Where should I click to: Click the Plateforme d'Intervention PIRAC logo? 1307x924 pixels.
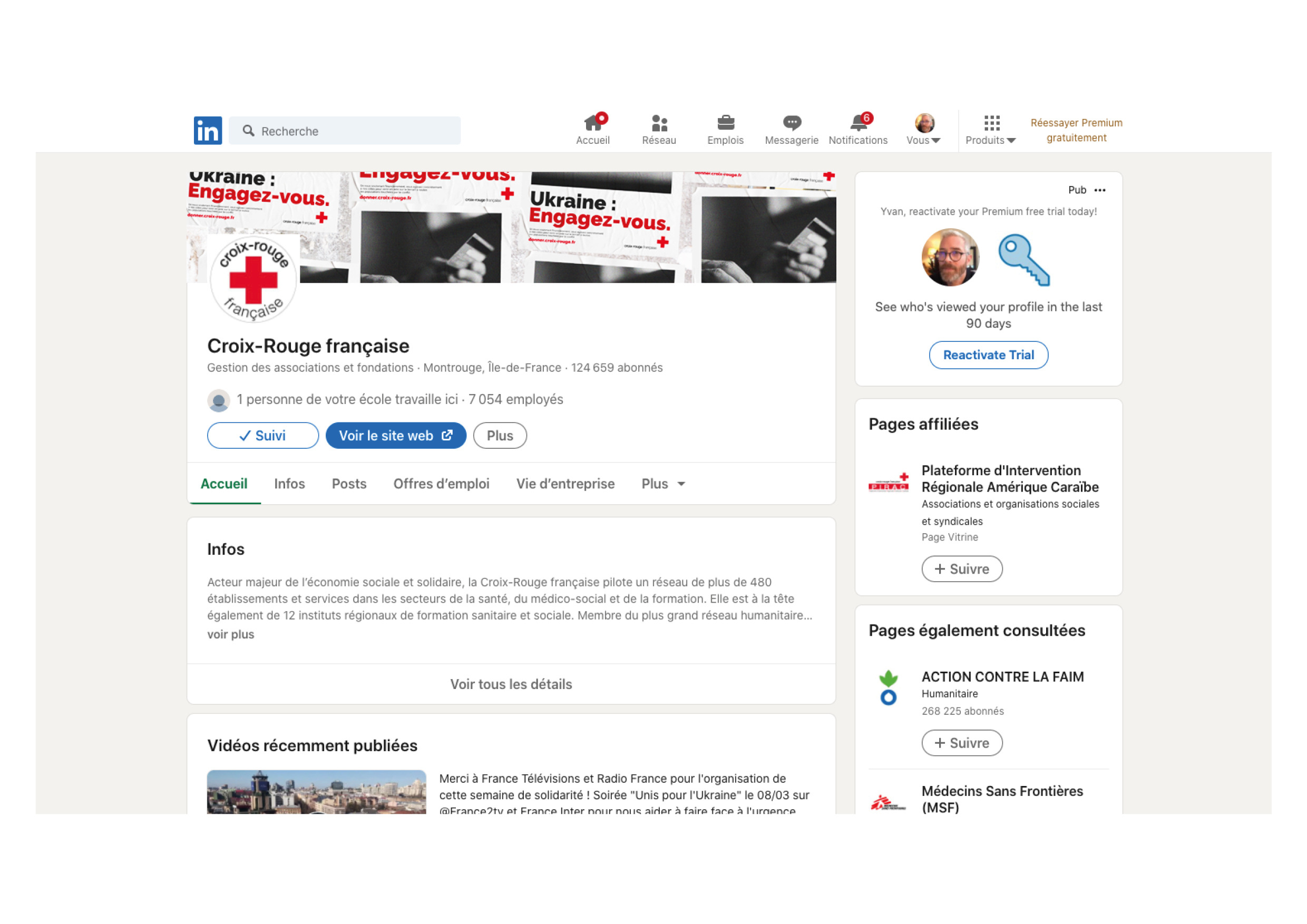tap(889, 483)
